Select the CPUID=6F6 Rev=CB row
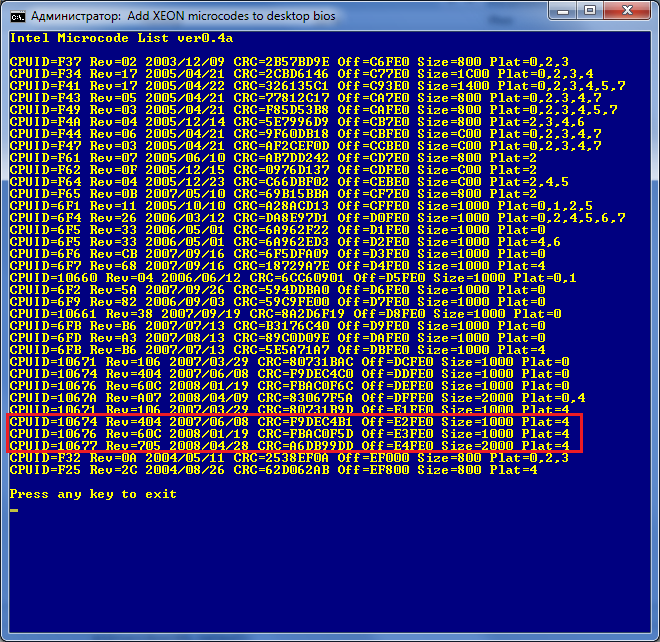This screenshot has width=660, height=642. pyautogui.click(x=277, y=254)
